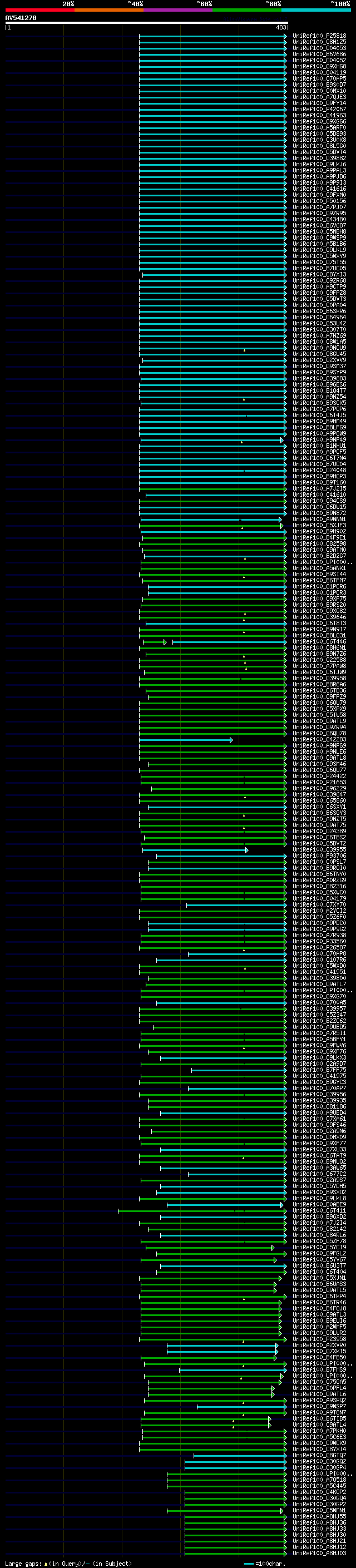Select label UniRef100_P24422
Image resolution: width=356 pixels, height=1568 pixels.
[319, 776]
